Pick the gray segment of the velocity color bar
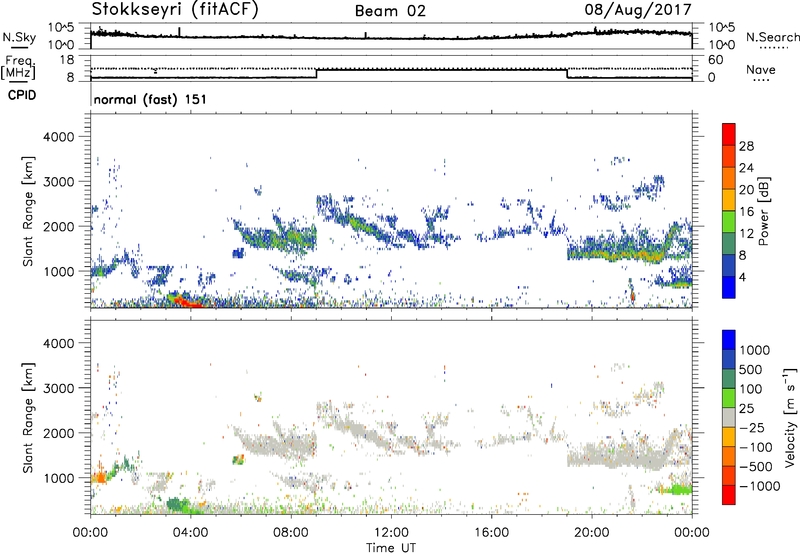Screen dimensions: 800x554 click(x=729, y=417)
